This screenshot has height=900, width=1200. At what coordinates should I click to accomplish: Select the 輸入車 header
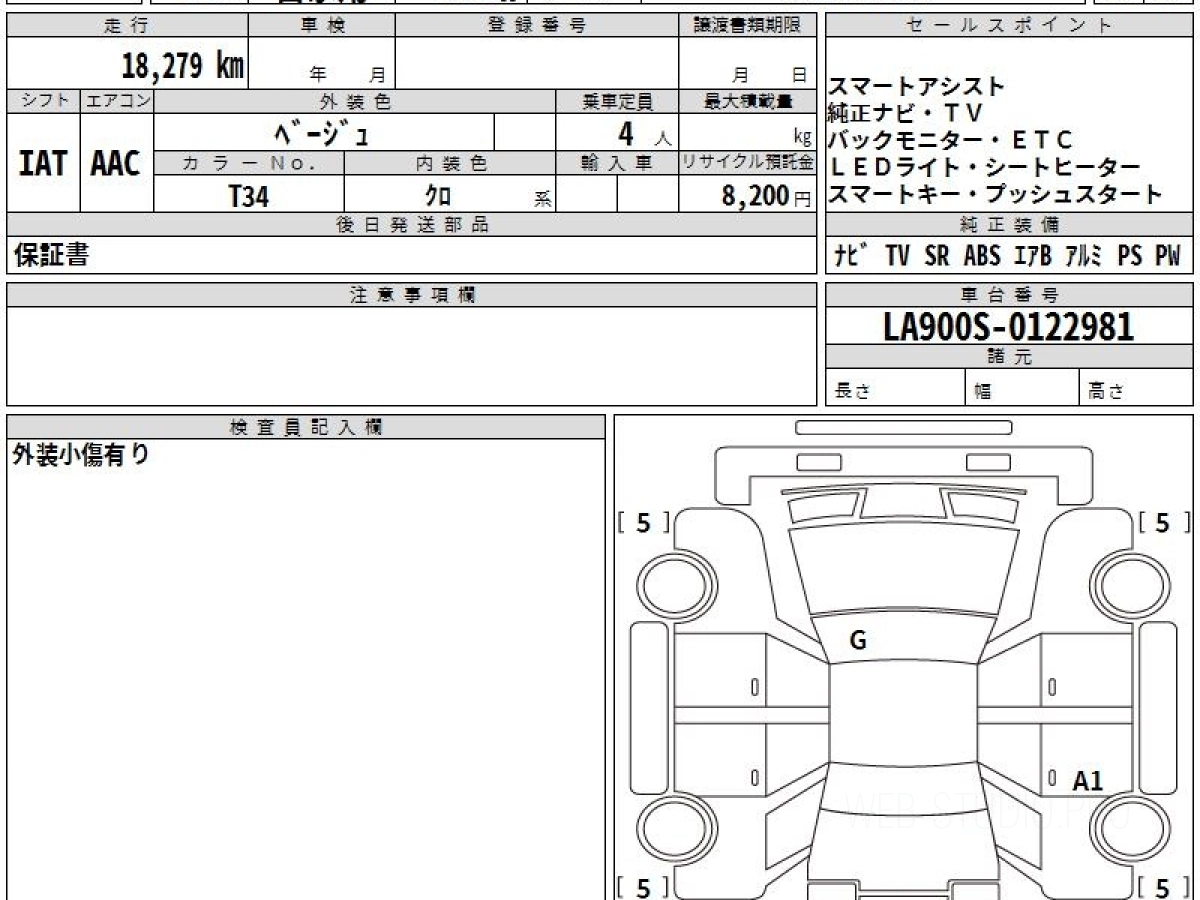(617, 163)
